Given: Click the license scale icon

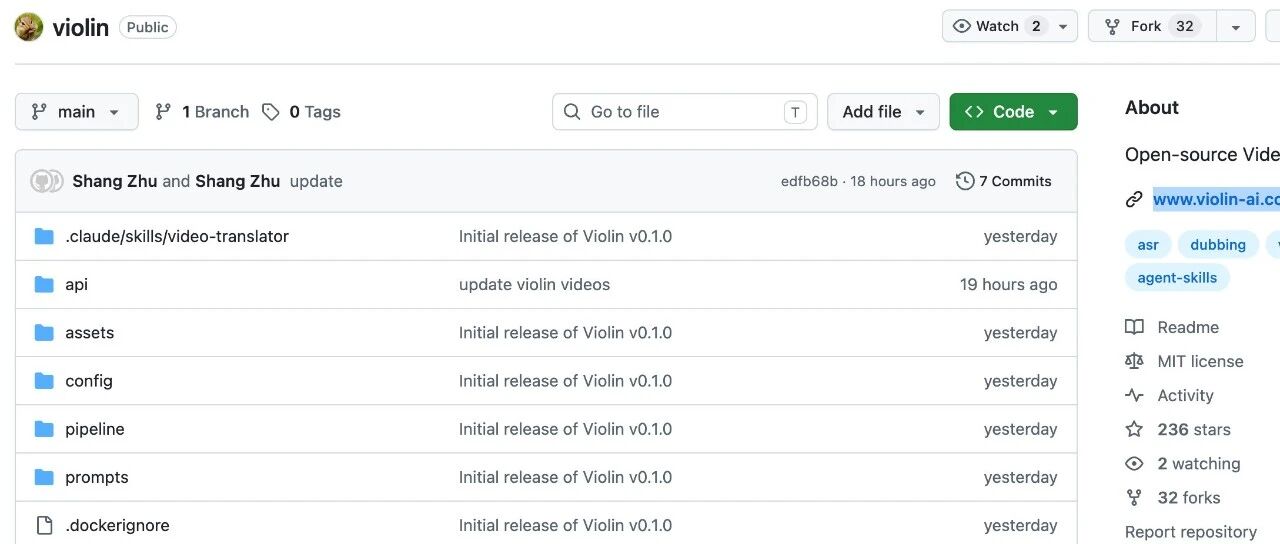Looking at the screenshot, I should pos(1134,361).
